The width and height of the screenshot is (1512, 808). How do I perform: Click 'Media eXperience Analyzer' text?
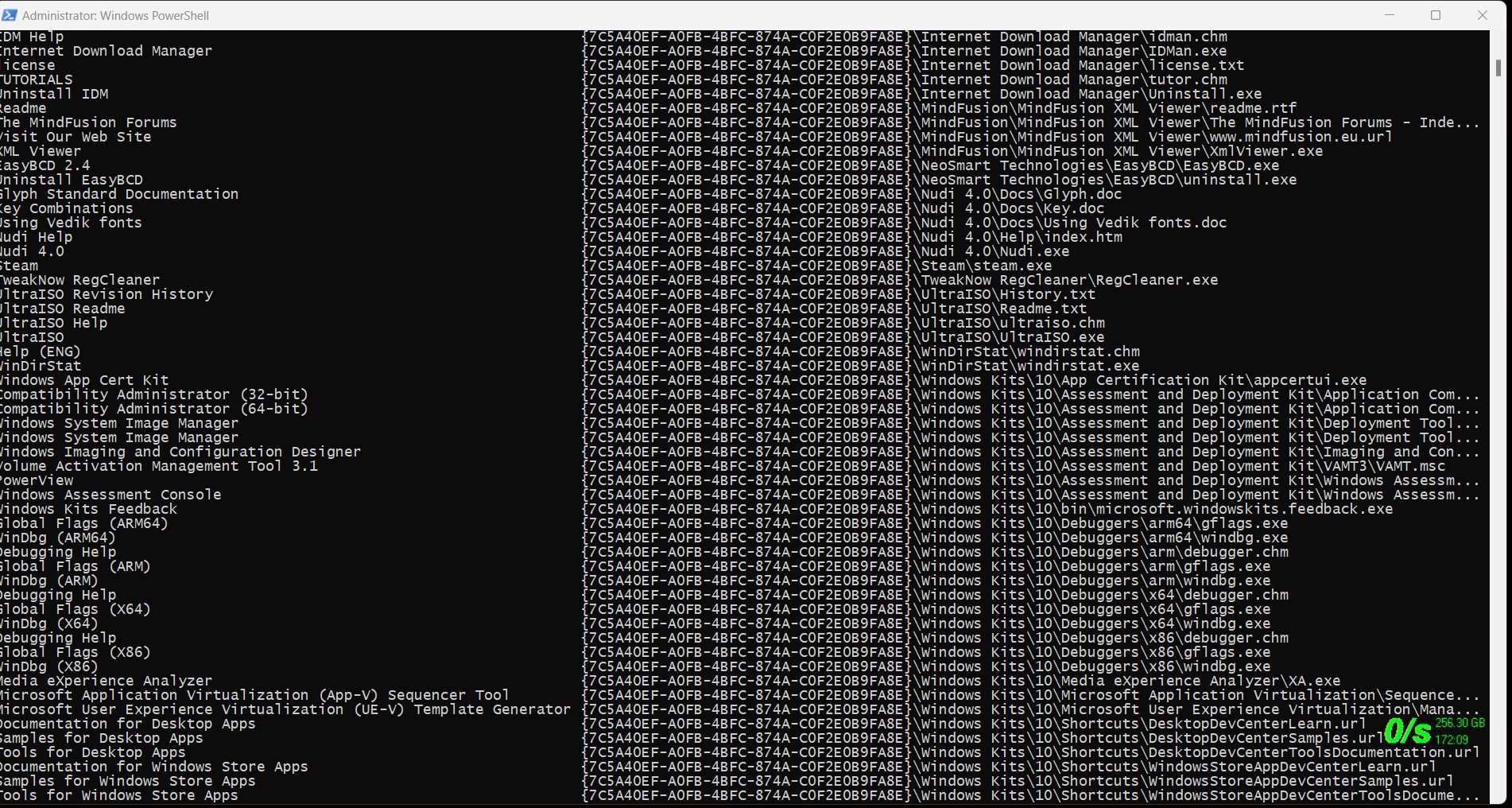(x=106, y=681)
